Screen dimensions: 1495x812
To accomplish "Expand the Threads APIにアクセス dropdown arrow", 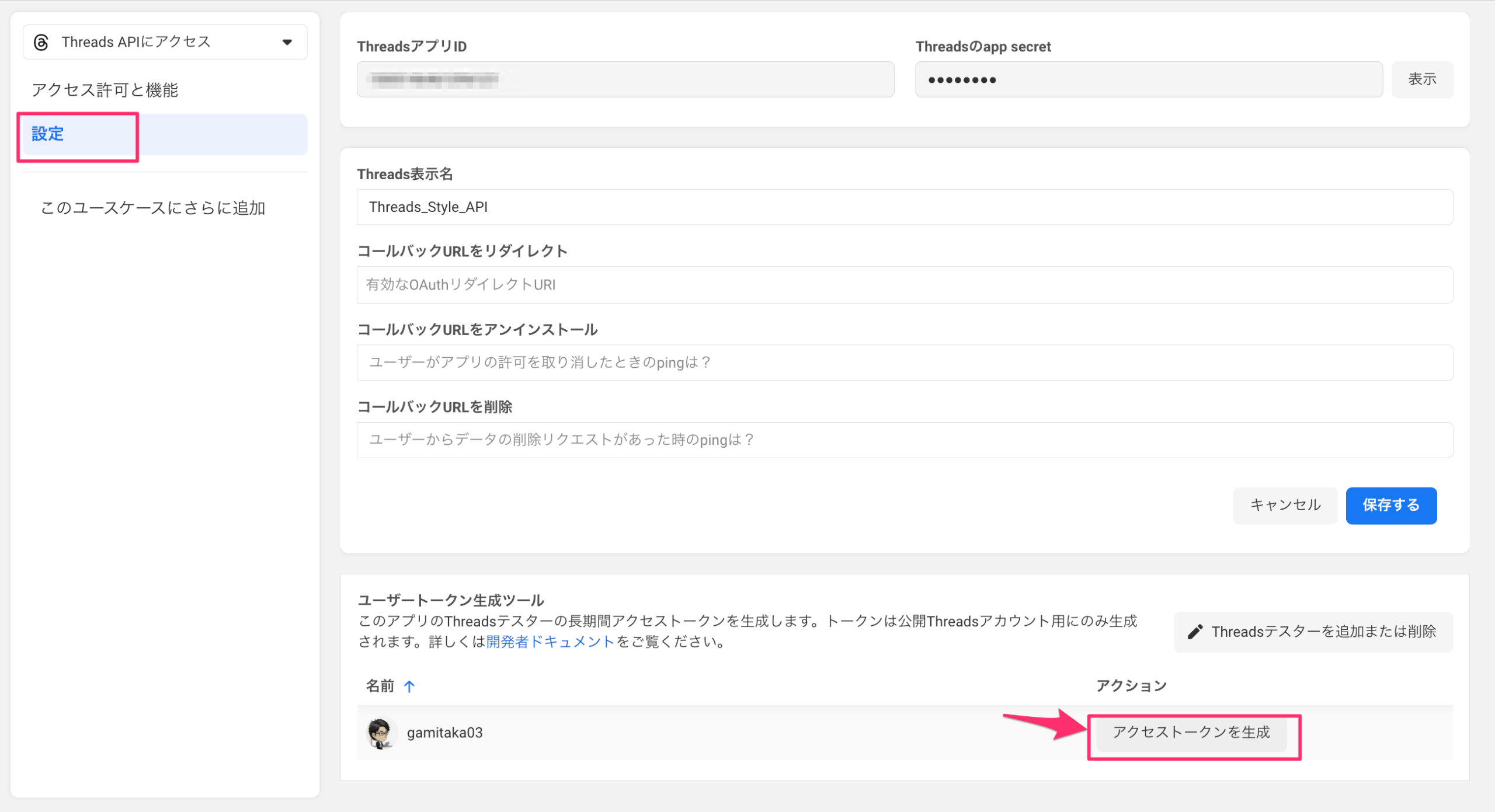I will pos(287,42).
